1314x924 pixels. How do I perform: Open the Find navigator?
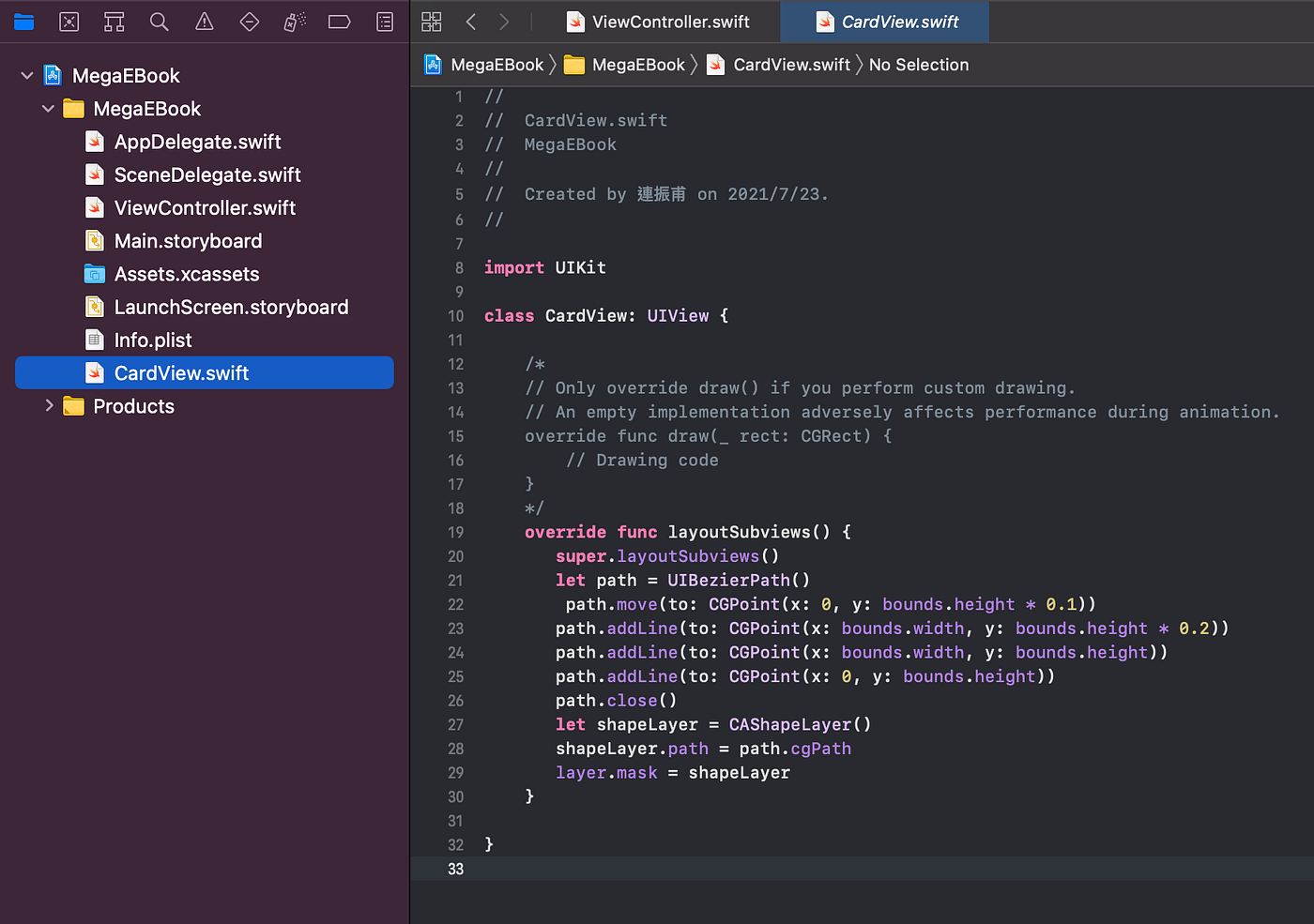click(x=159, y=21)
